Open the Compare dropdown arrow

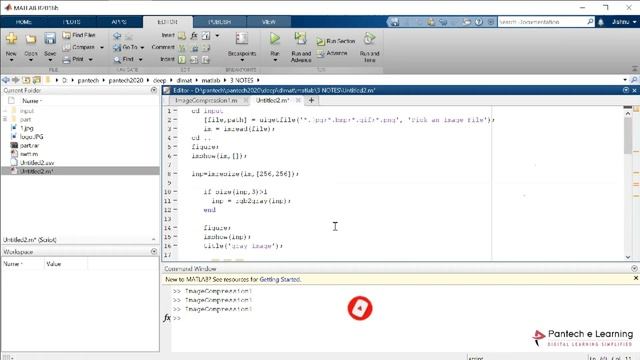tap(102, 48)
